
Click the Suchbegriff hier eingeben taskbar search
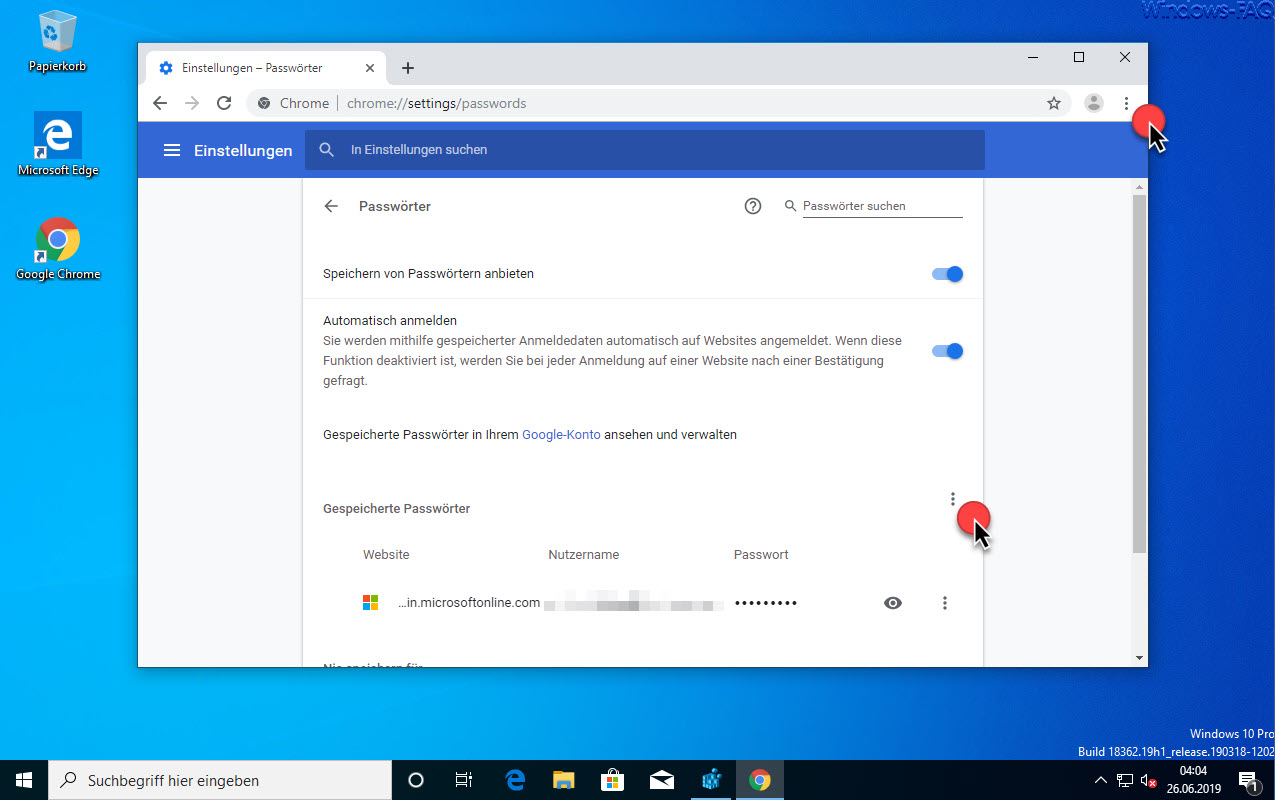click(x=220, y=780)
